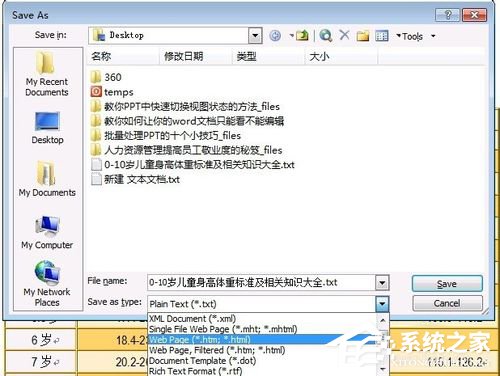
Task: Select the temps item
Action: coord(112,92)
